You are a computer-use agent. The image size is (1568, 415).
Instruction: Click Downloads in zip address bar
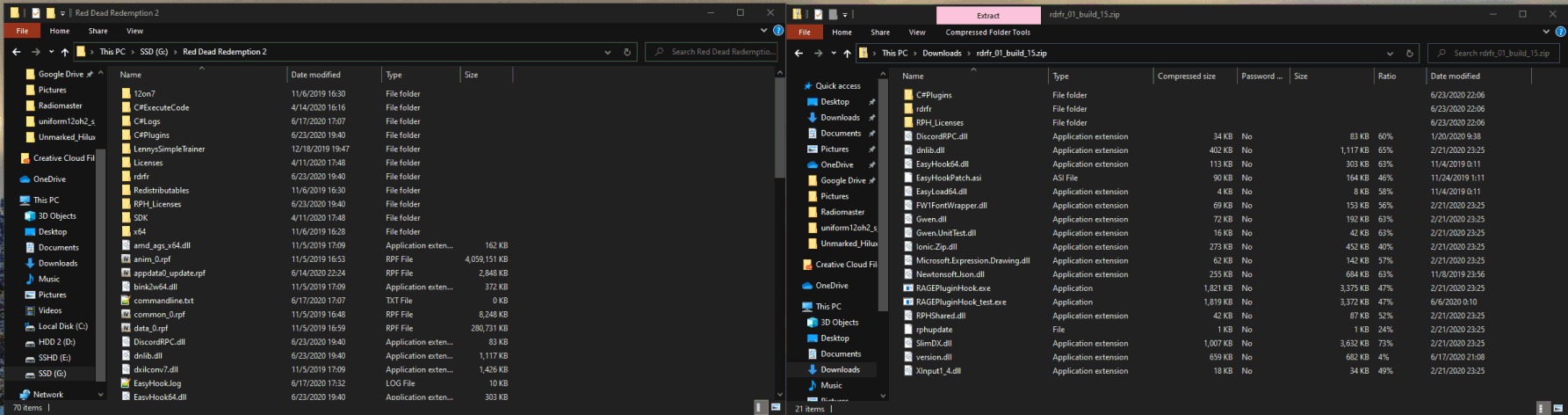coord(942,54)
